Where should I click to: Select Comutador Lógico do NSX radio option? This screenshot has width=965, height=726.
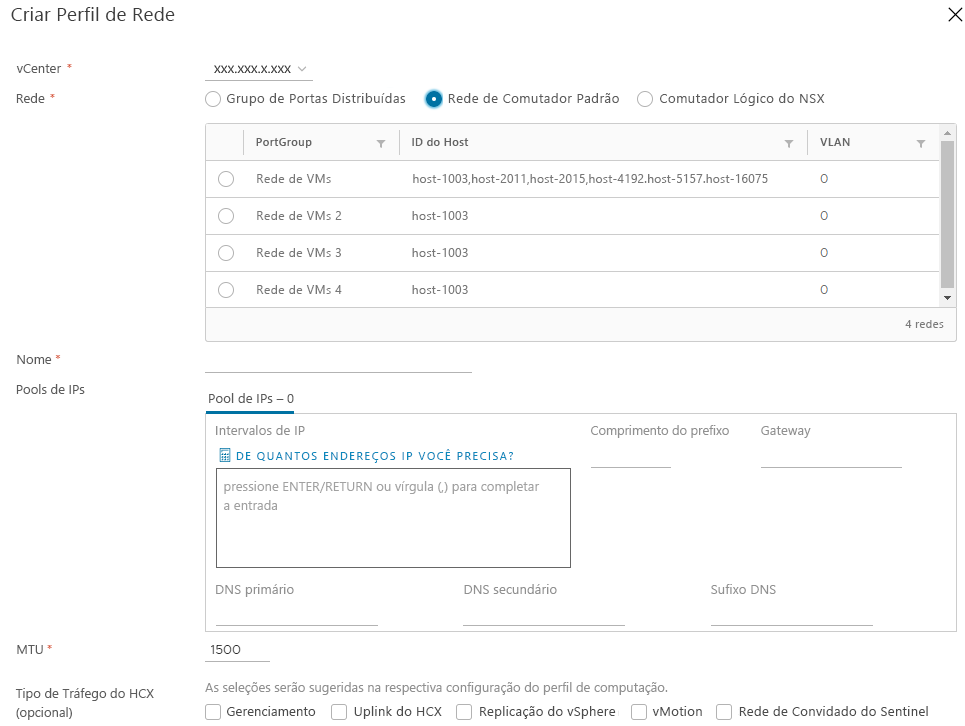pyautogui.click(x=645, y=99)
